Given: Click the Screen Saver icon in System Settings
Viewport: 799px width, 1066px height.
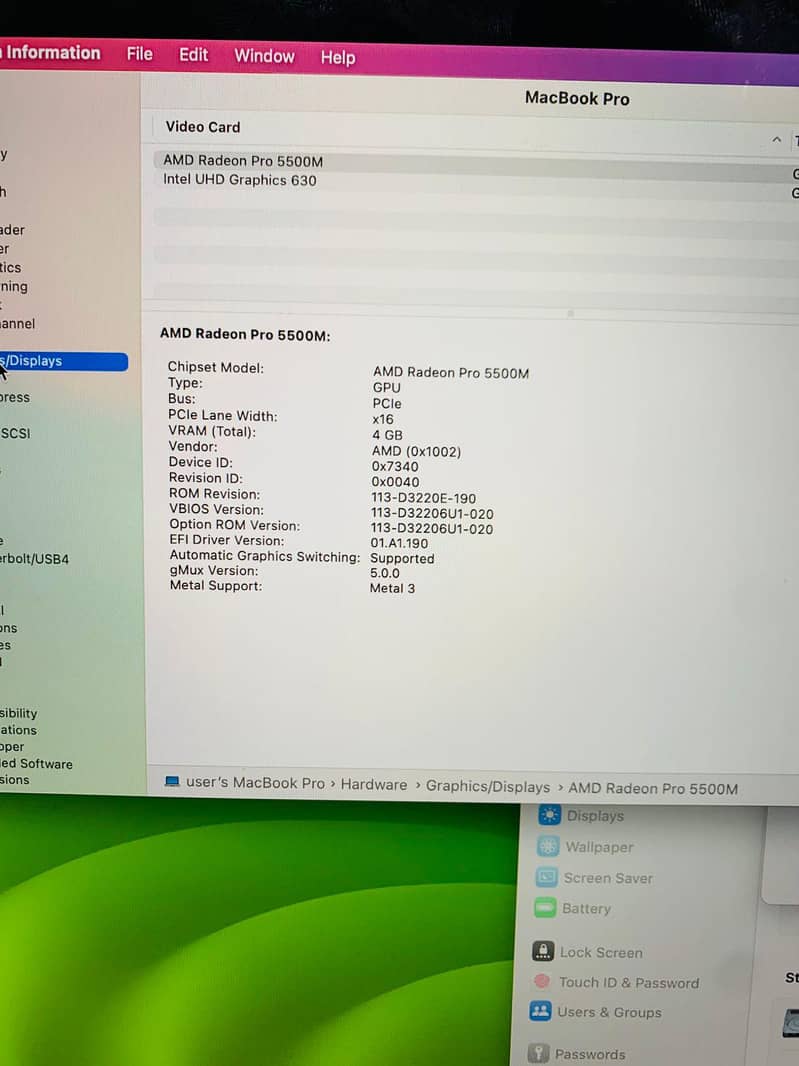Looking at the screenshot, I should [546, 877].
